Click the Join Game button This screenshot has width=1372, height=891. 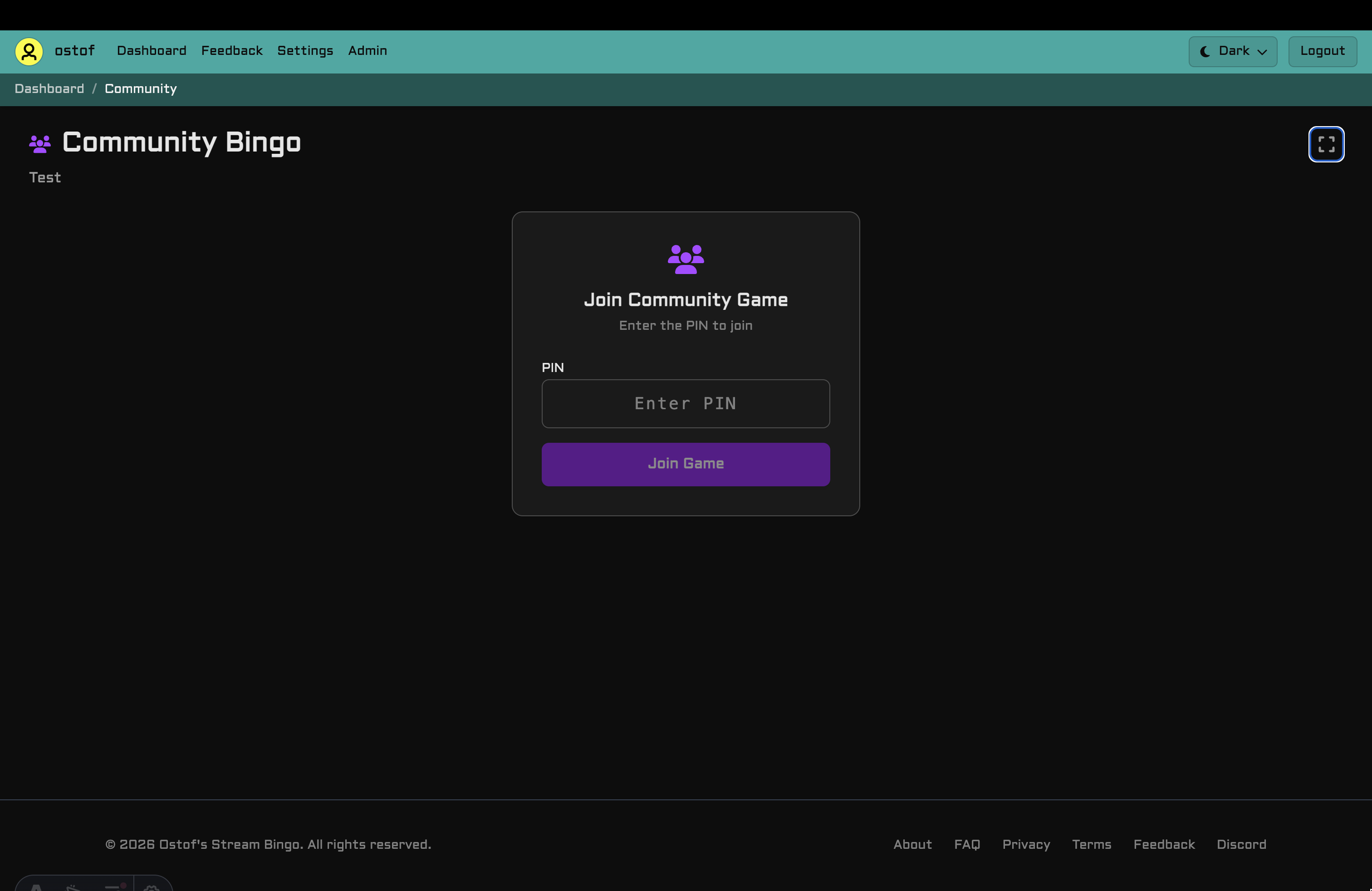click(x=686, y=464)
